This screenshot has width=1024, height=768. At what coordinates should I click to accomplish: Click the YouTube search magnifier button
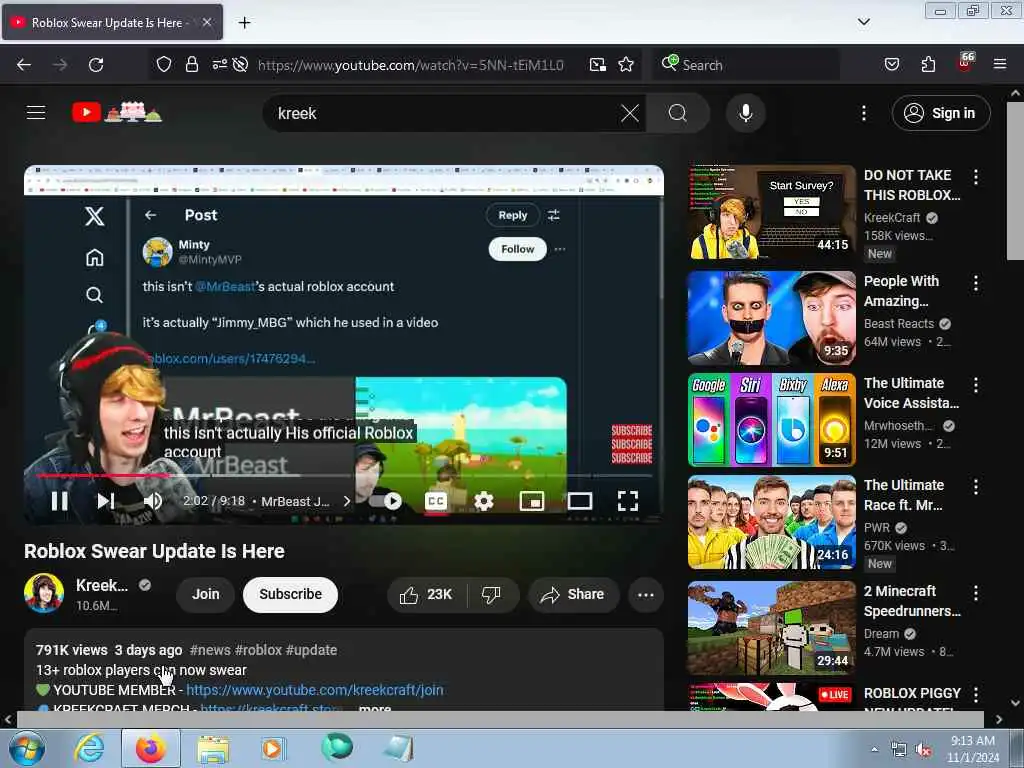tap(678, 113)
